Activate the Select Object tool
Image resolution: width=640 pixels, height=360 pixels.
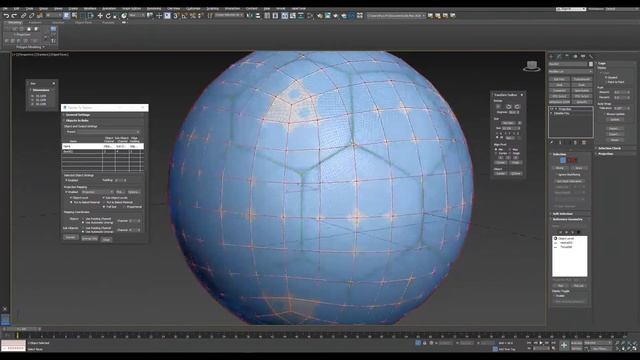pyautogui.click(x=66, y=16)
